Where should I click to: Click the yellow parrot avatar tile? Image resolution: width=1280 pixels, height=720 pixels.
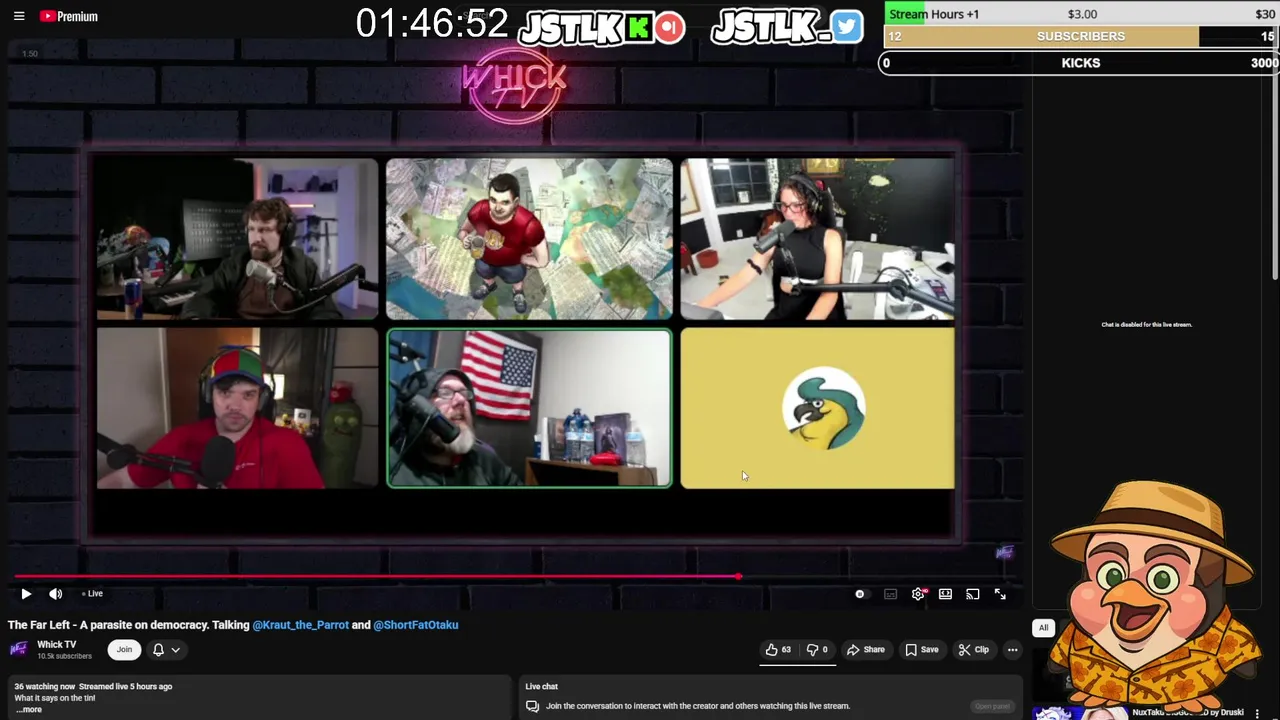tap(817, 408)
